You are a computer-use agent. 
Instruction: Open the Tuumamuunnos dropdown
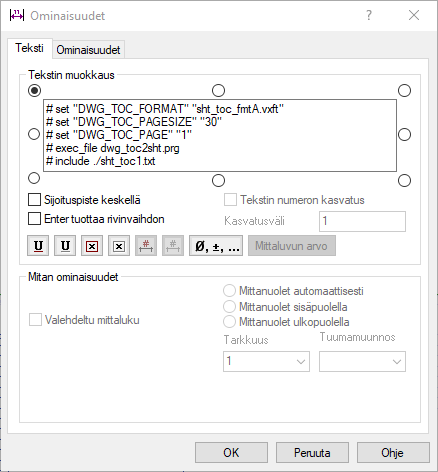(362, 361)
